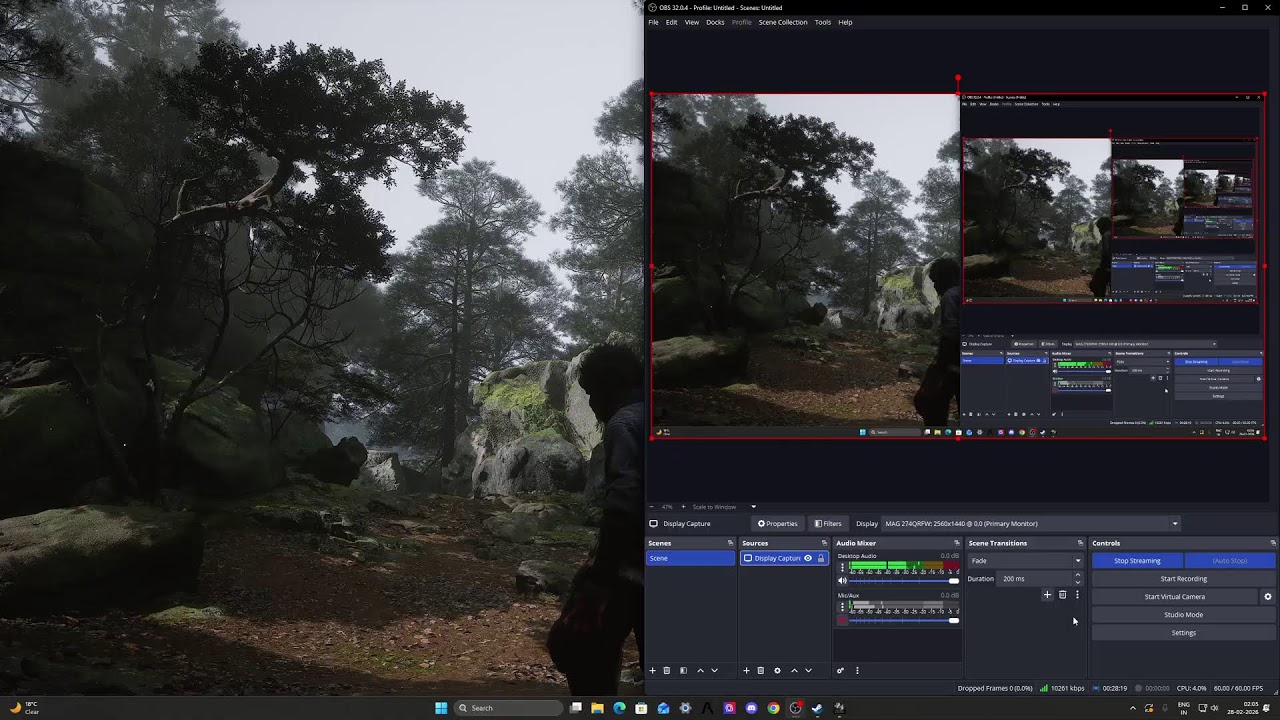
Task: Pop out the Controls dock icon
Action: pyautogui.click(x=1273, y=543)
